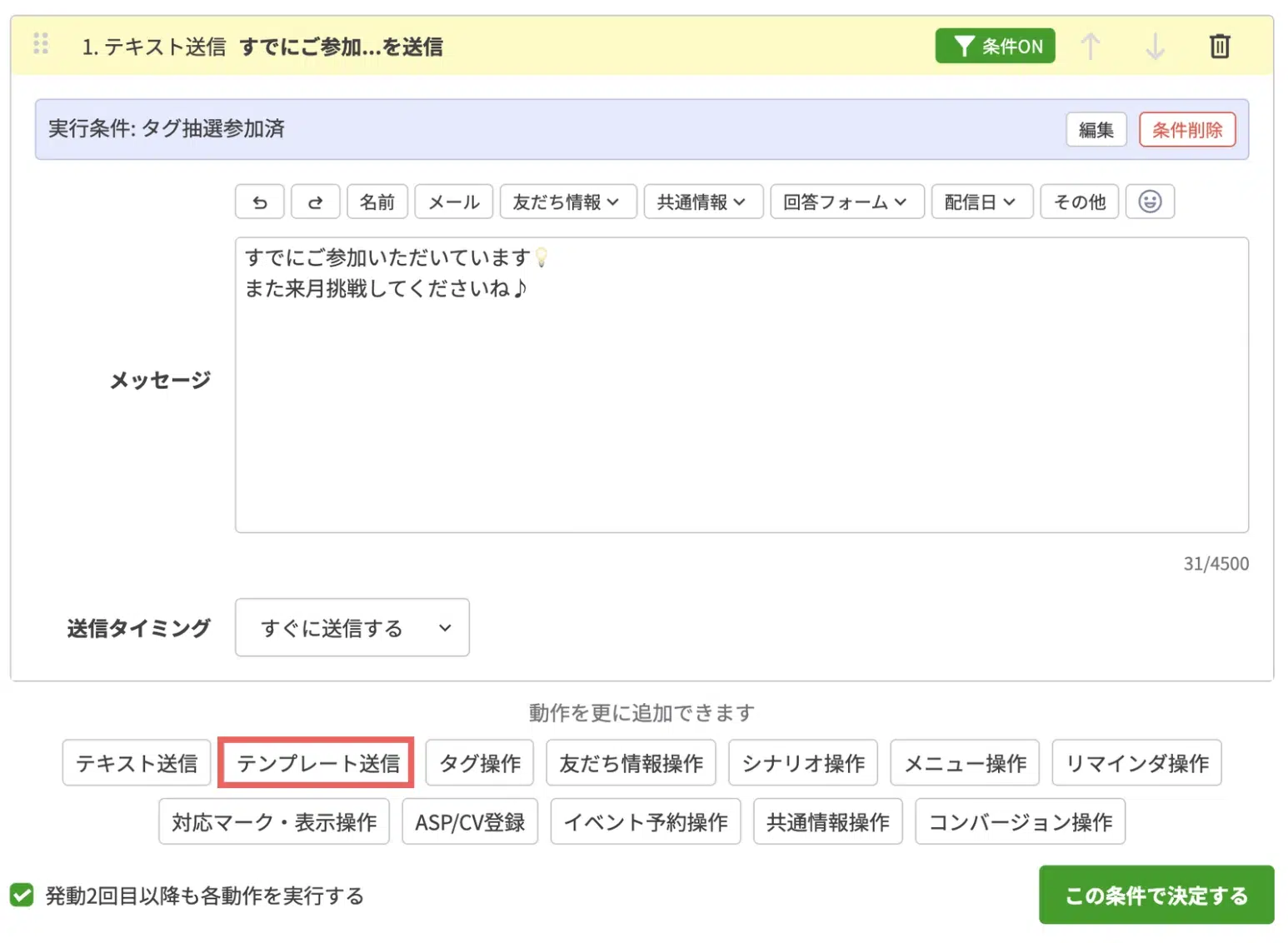Viewport: 1288px width, 943px height.
Task: Click inside the message text area
Action: tap(741, 385)
